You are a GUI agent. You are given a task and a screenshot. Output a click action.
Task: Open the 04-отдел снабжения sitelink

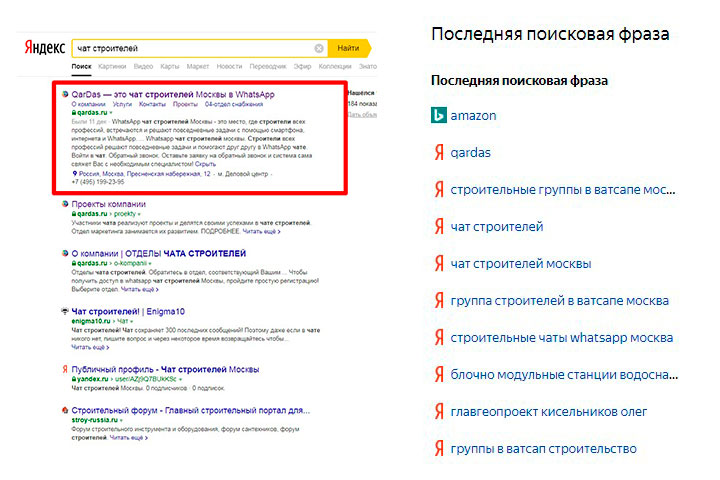pyautogui.click(x=234, y=104)
